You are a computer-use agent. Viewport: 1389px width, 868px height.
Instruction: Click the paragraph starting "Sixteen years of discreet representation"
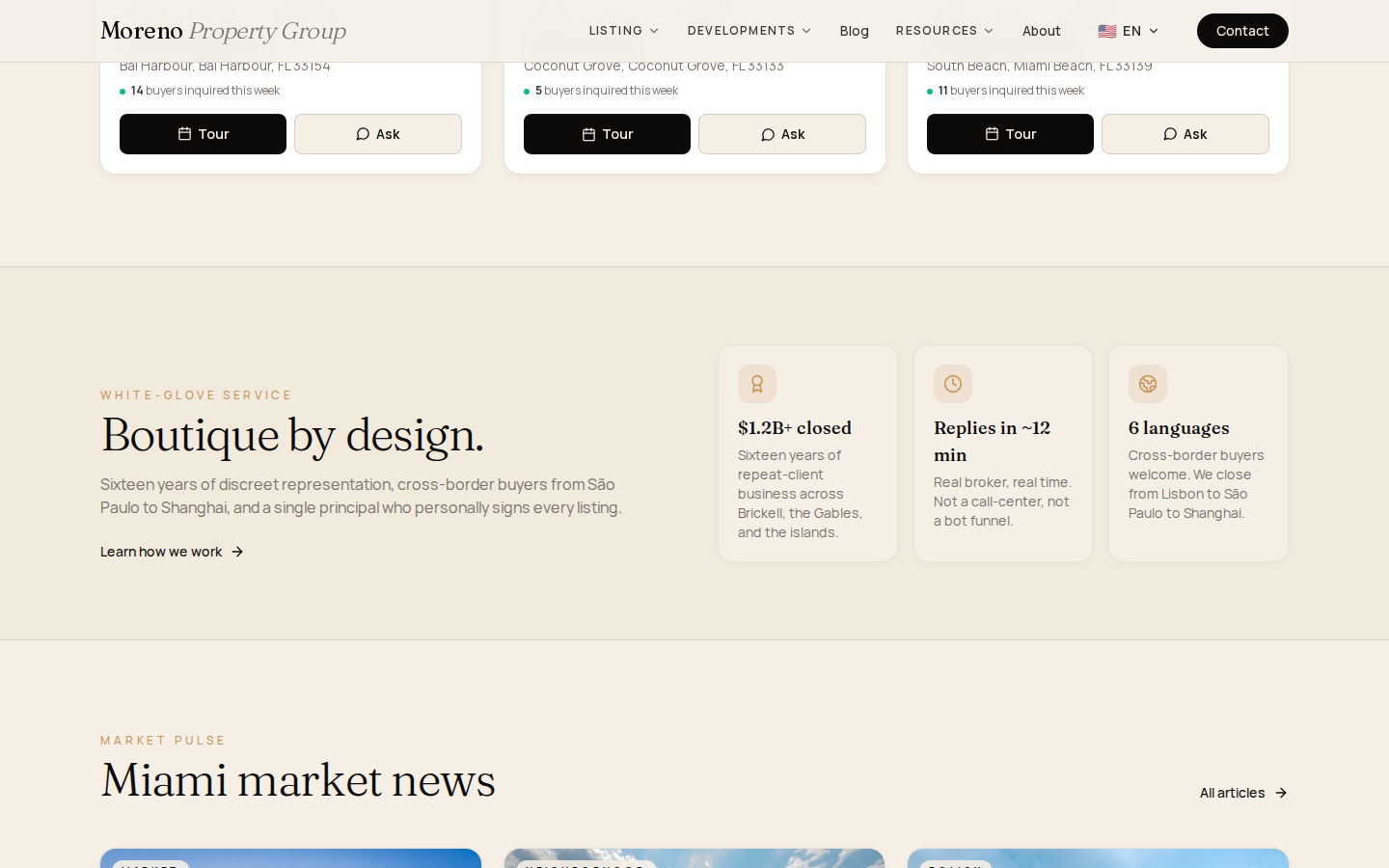click(361, 496)
